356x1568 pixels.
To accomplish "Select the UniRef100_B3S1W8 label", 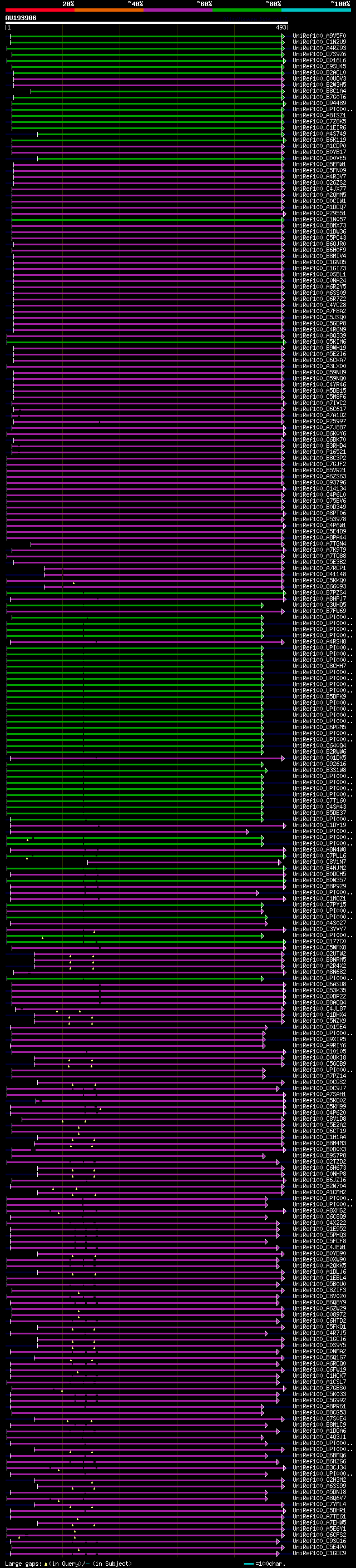I will [319, 769].
